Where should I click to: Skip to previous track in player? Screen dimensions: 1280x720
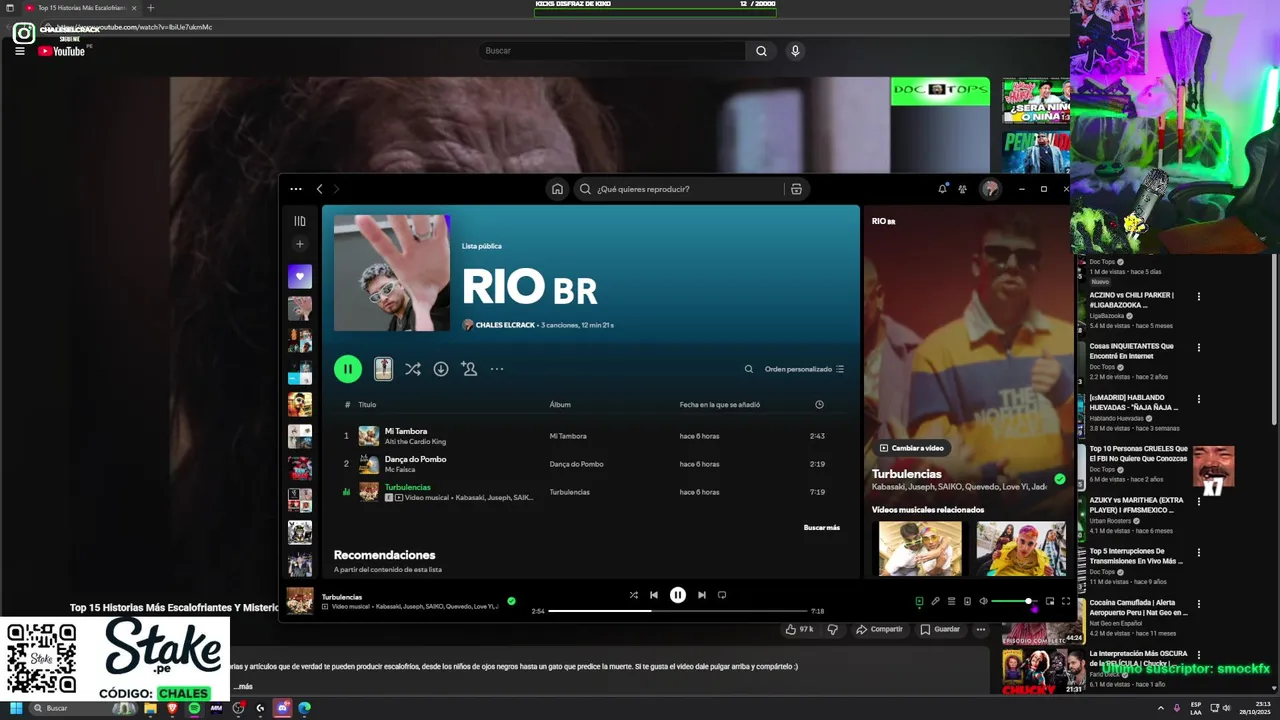[x=654, y=595]
